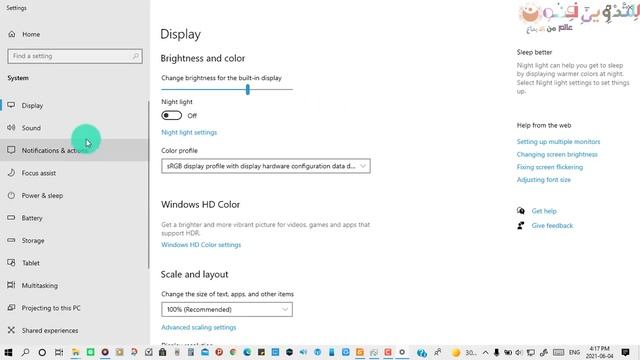
Task: Open the touch keyboard tray icon
Action: point(558,352)
